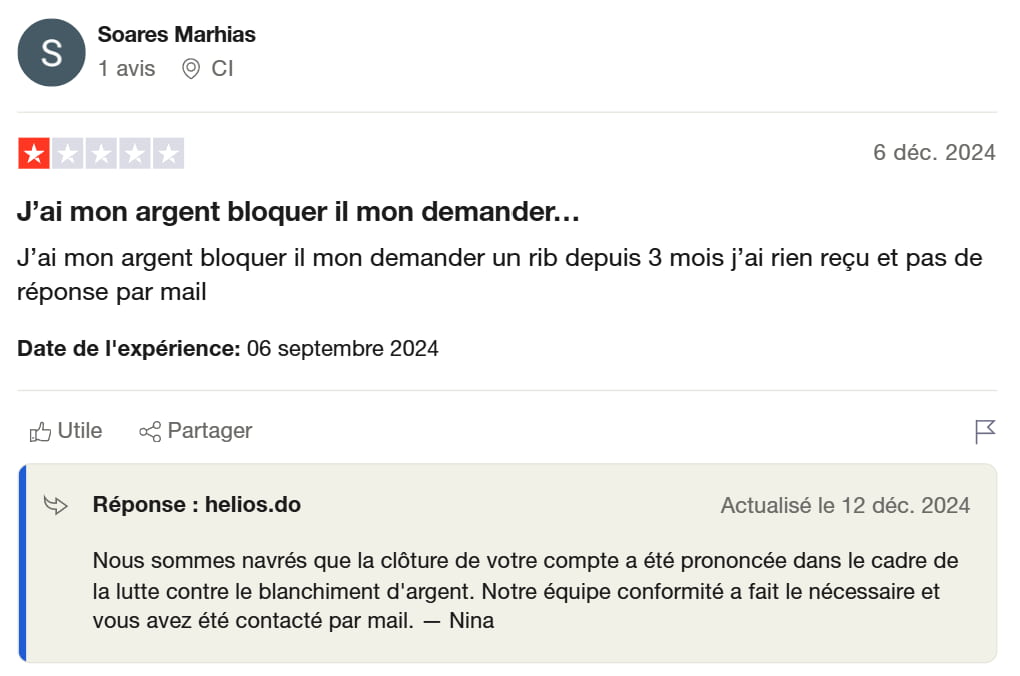Click the last gray star of the rating
1020x676 pixels.
click(167, 152)
